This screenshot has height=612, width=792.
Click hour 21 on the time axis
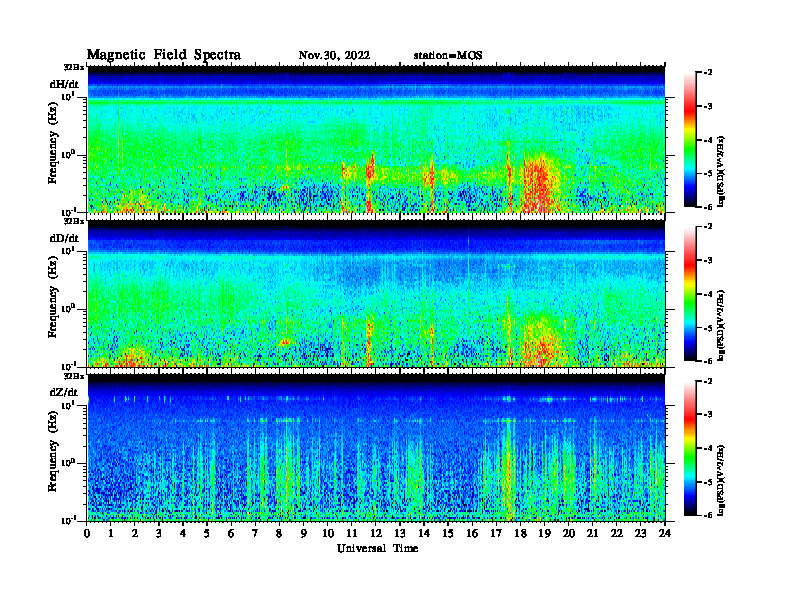592,533
